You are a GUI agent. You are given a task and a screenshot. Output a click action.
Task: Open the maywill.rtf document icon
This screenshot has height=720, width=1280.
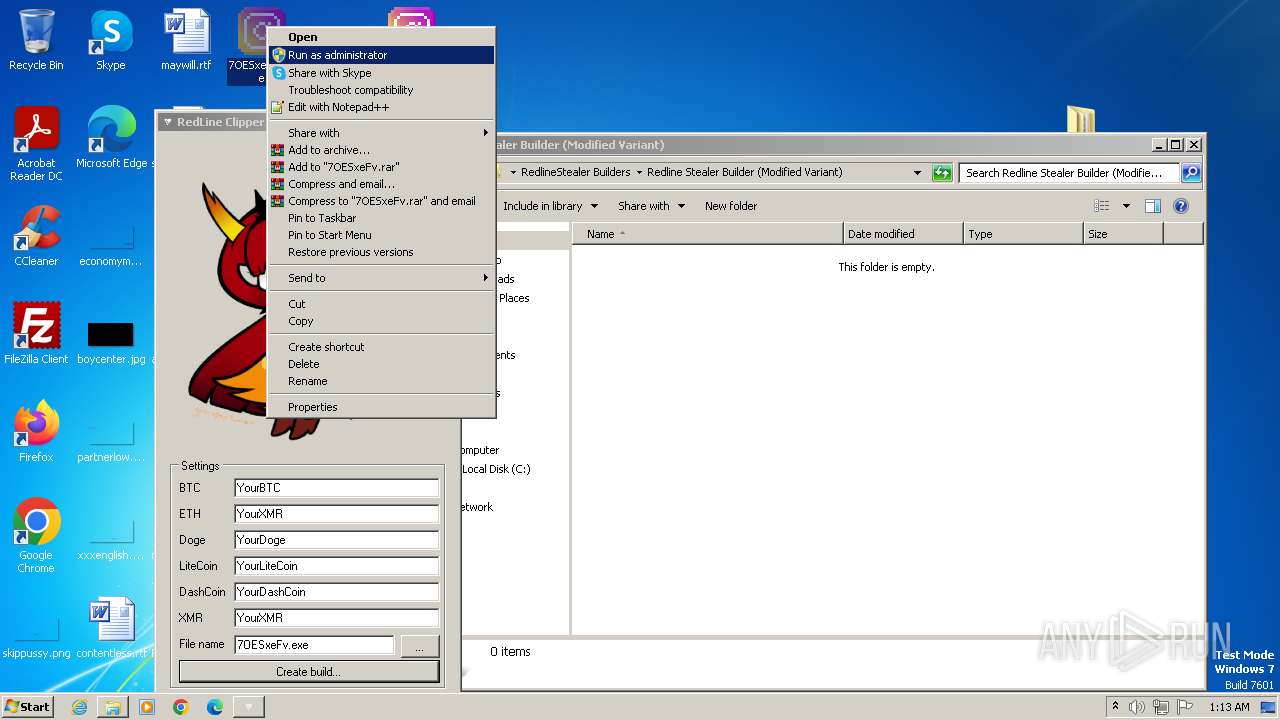186,41
